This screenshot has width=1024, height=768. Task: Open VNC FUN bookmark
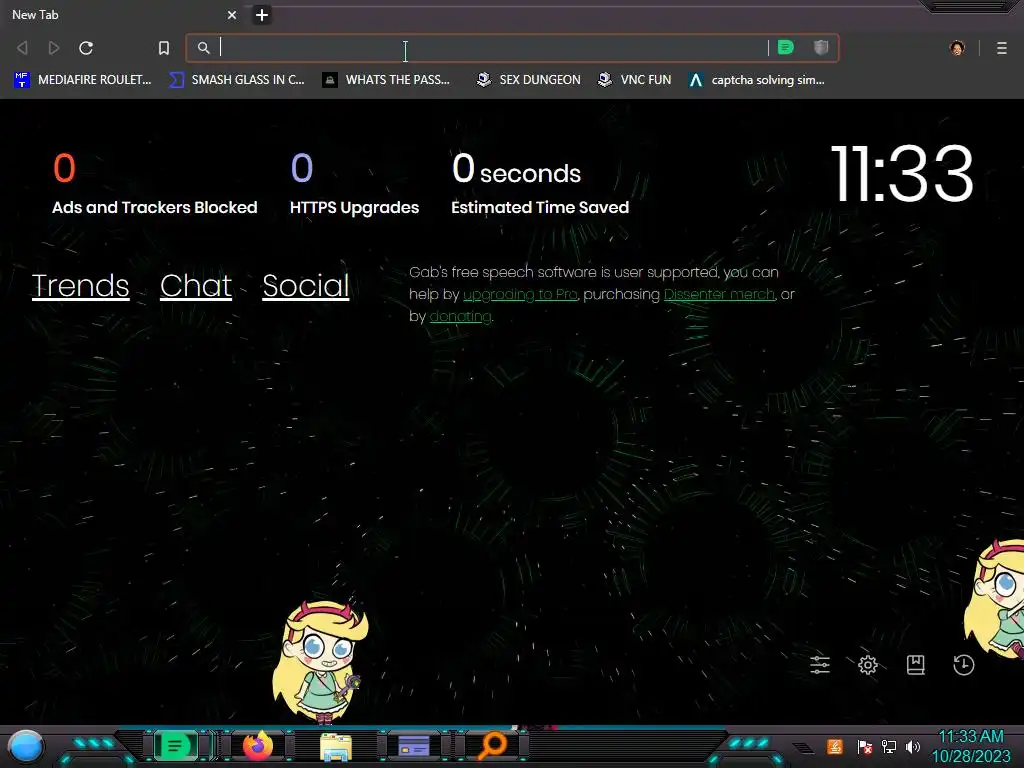[x=634, y=80]
